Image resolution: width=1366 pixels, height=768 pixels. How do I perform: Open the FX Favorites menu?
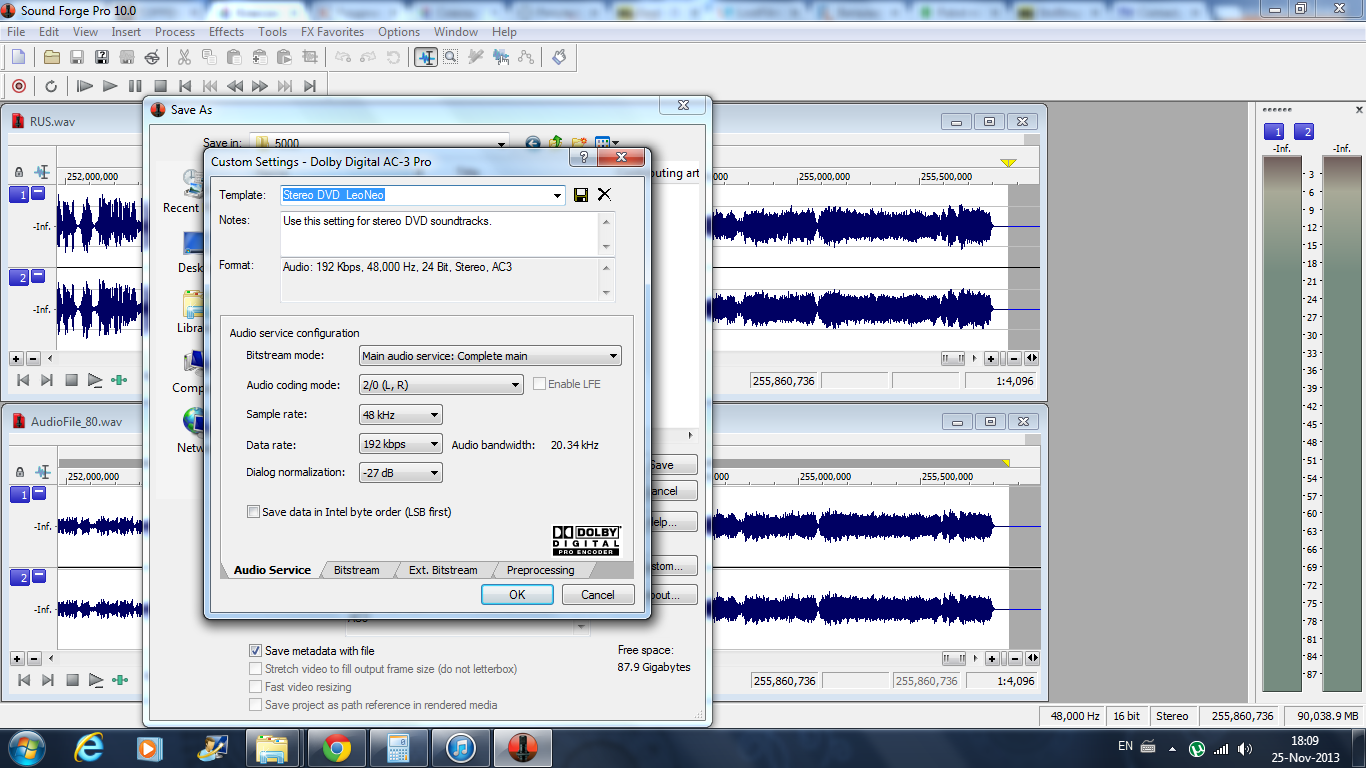click(332, 32)
